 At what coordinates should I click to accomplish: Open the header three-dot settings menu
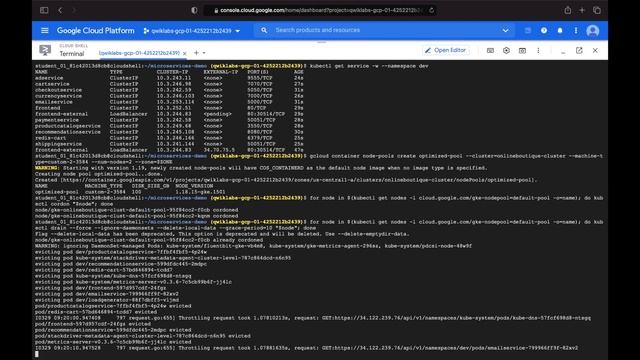[x=576, y=31]
